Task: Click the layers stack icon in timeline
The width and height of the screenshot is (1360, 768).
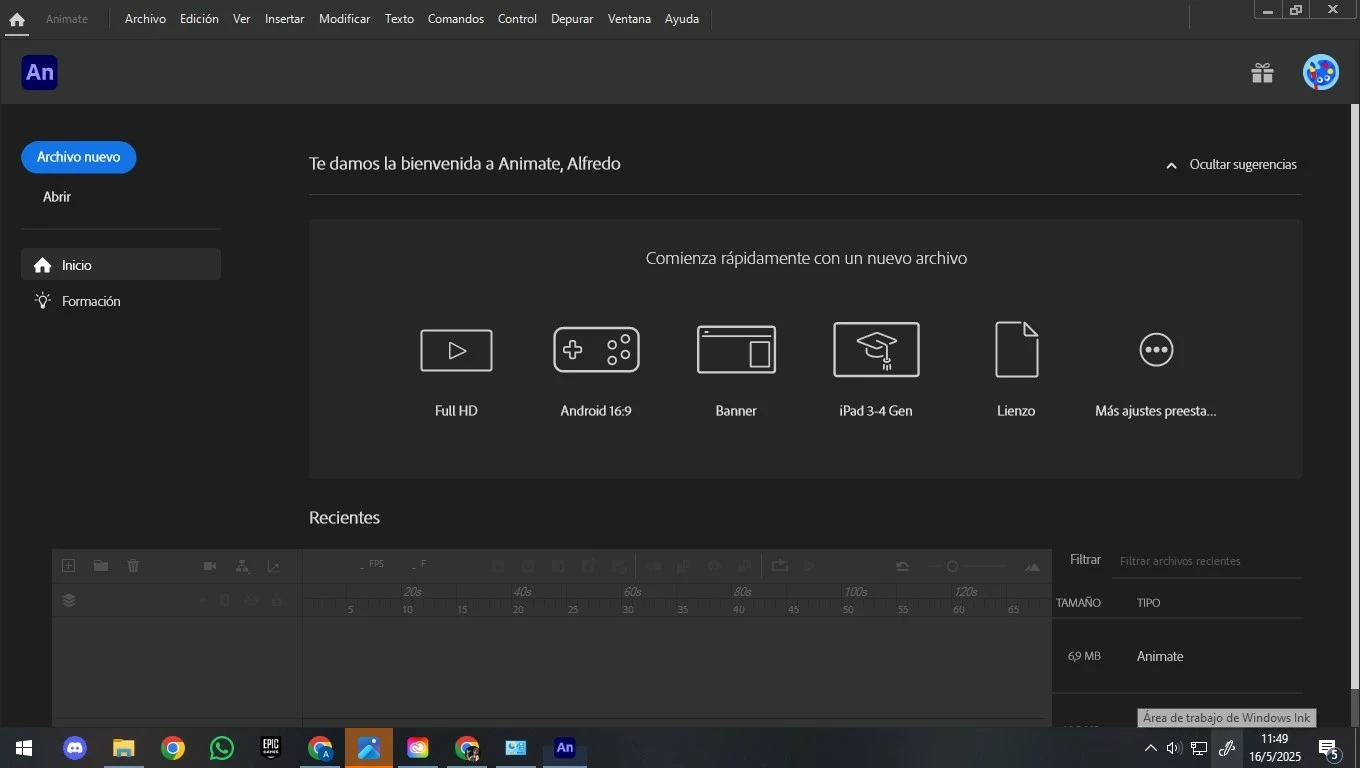Action: (x=69, y=600)
